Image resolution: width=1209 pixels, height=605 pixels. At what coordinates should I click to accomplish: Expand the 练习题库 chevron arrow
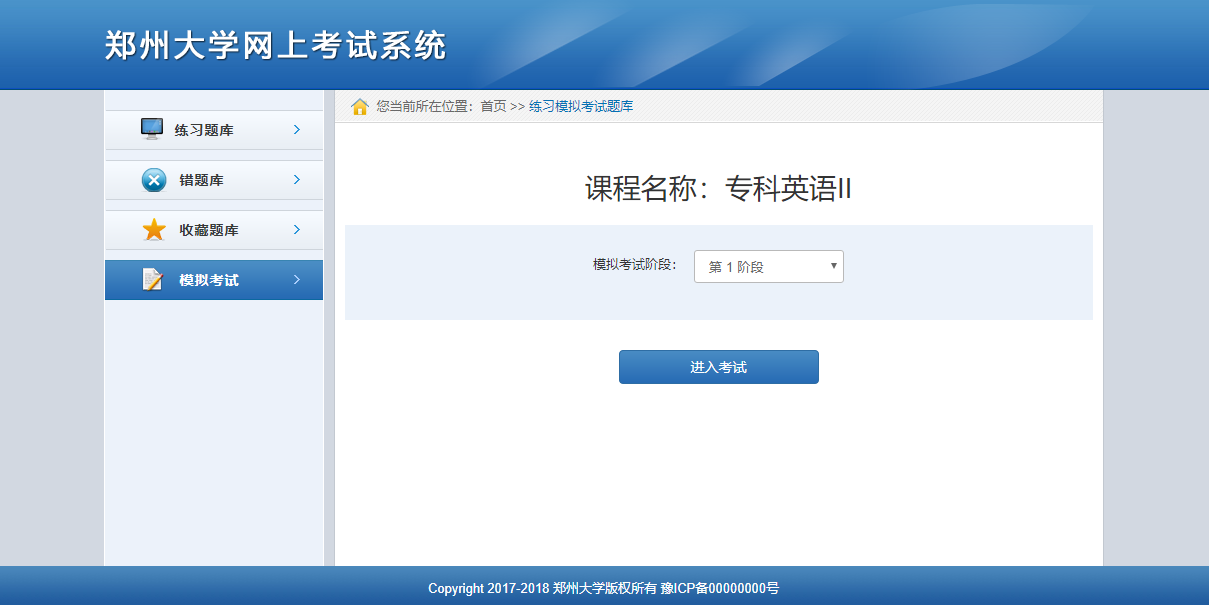(297, 129)
